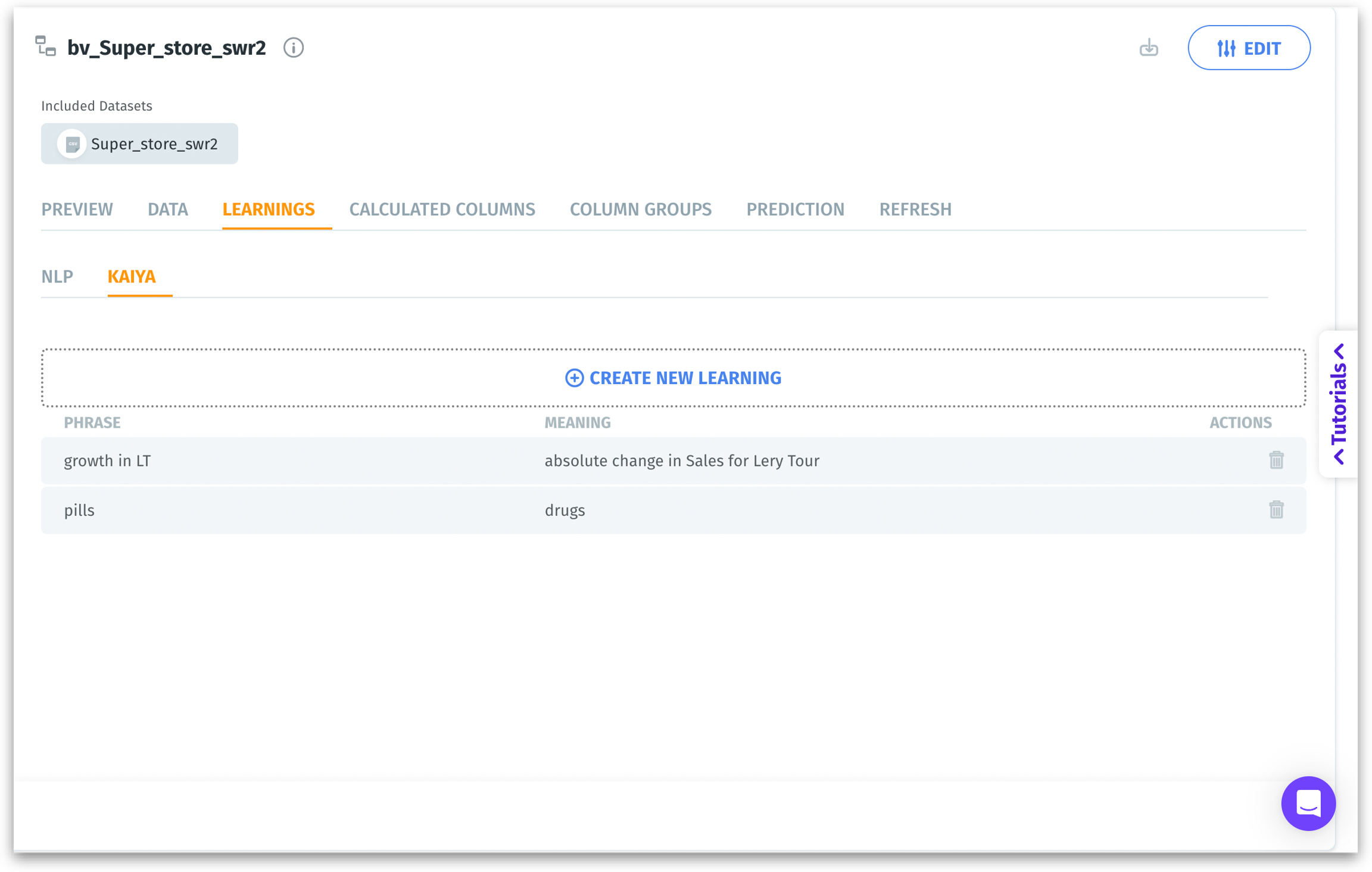Click the info icon beside bv_Super_store_swr2

[x=293, y=48]
